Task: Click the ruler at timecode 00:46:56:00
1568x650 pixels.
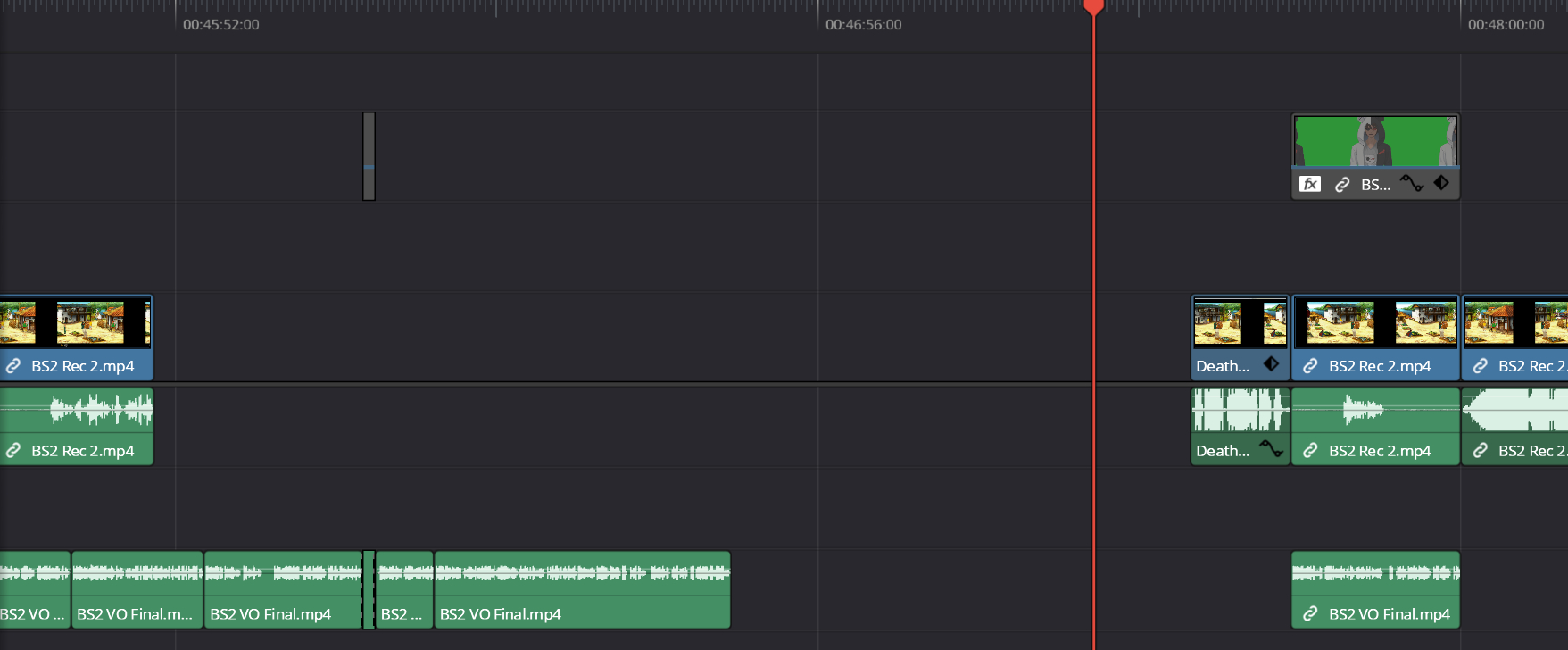Action: tap(818, 24)
